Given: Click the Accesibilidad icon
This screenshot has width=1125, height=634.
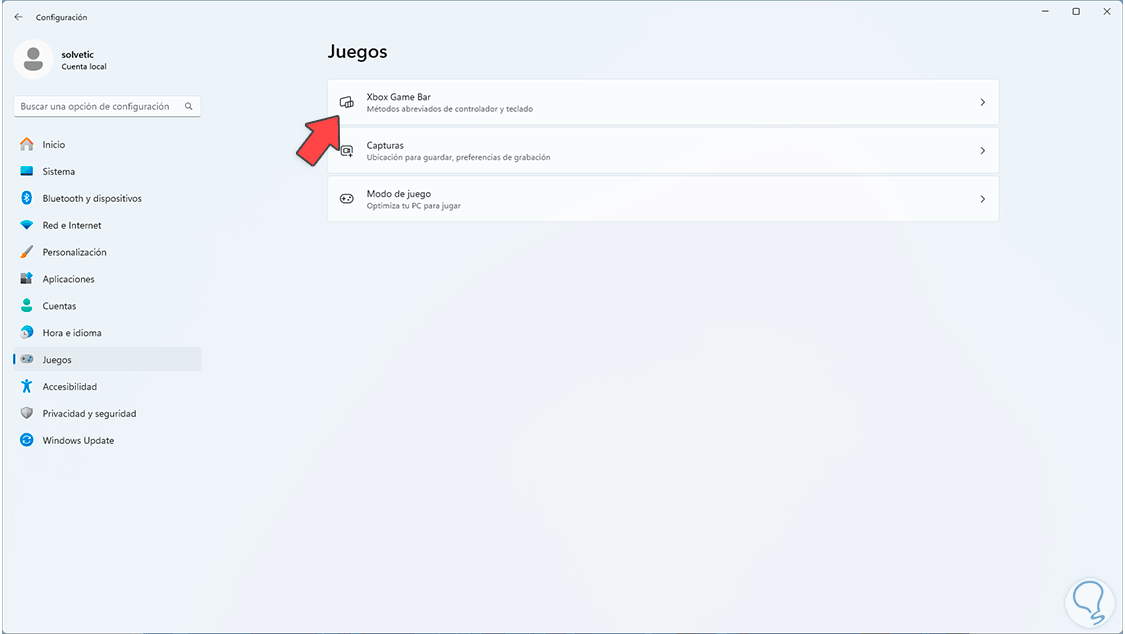Looking at the screenshot, I should (27, 387).
